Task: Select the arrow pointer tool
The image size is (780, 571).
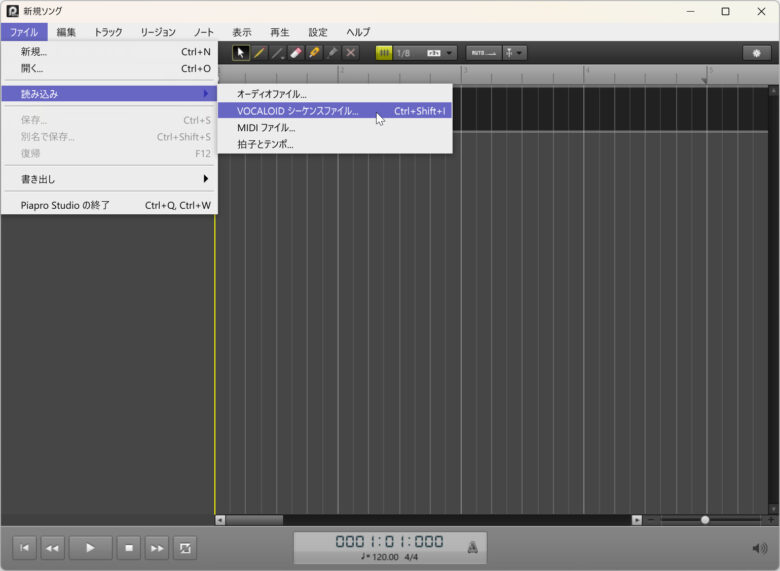Action: (241, 53)
